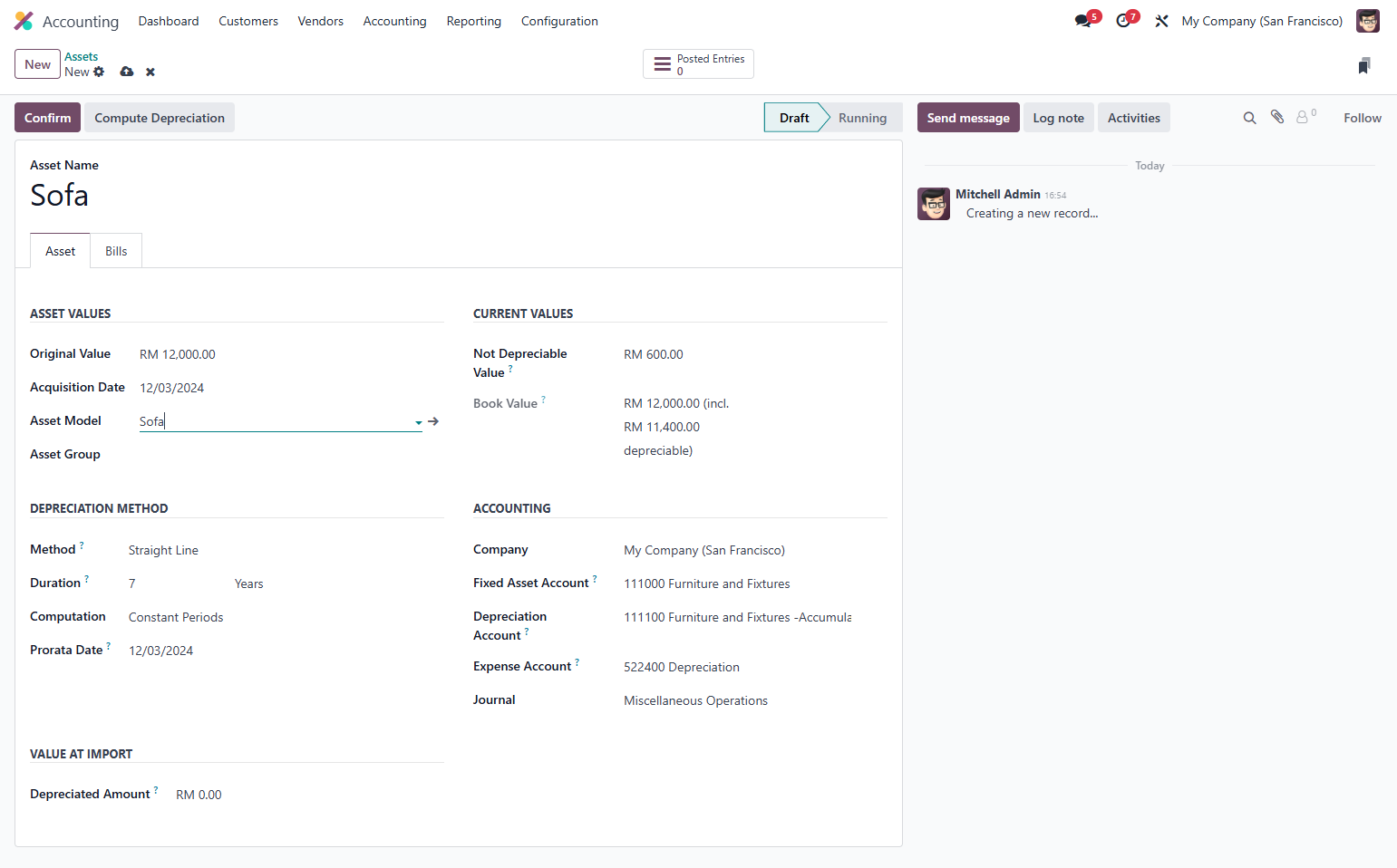Click the gear actions icon next to New

(x=99, y=72)
